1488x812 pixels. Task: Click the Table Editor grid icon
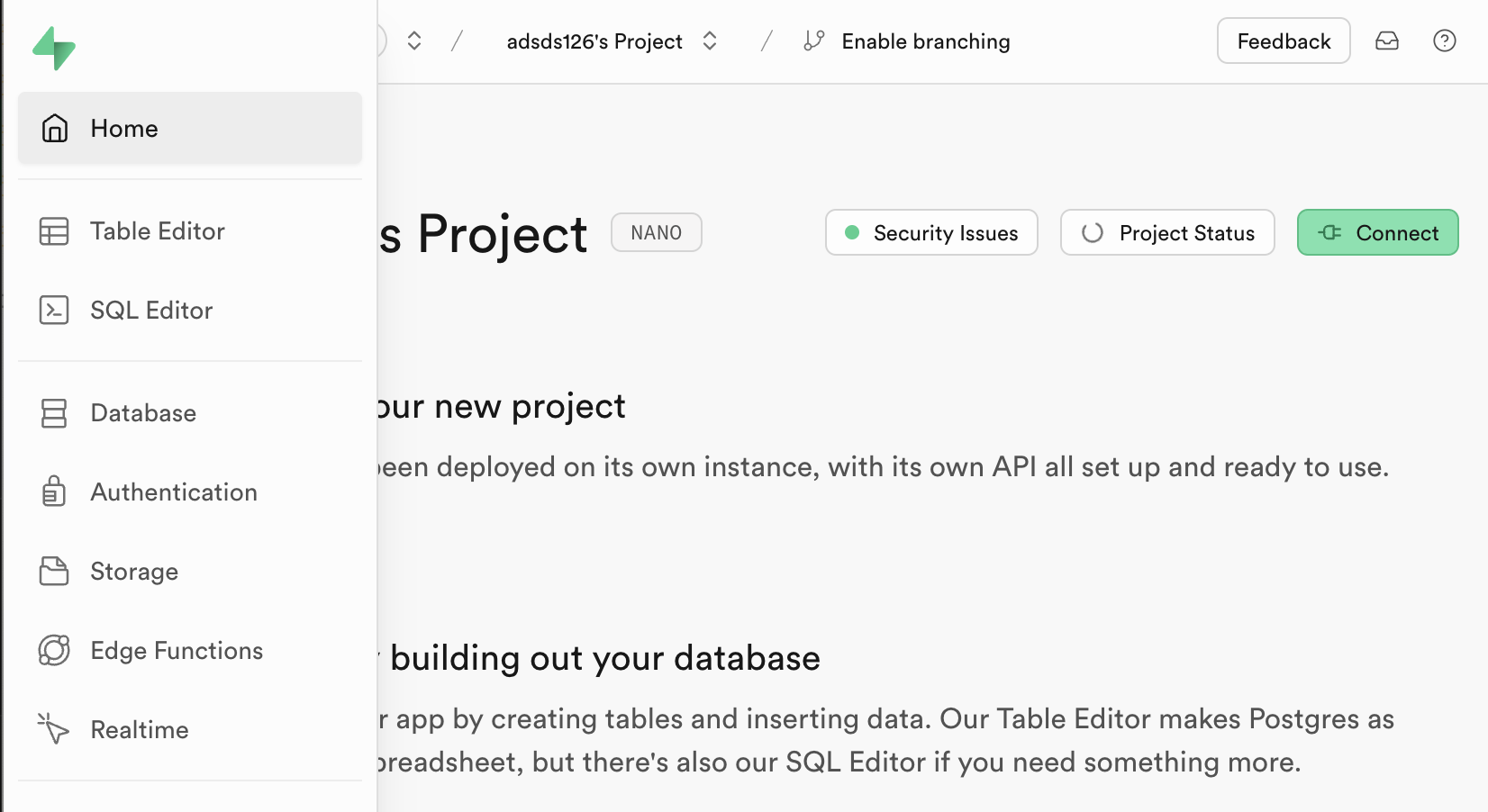click(x=54, y=231)
